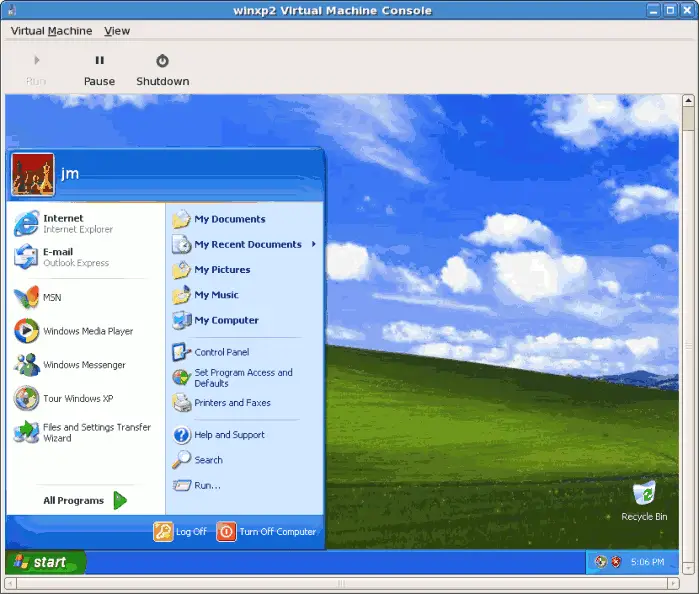The width and height of the screenshot is (699, 594).
Task: Shutdown the virtual machine
Action: (162, 70)
